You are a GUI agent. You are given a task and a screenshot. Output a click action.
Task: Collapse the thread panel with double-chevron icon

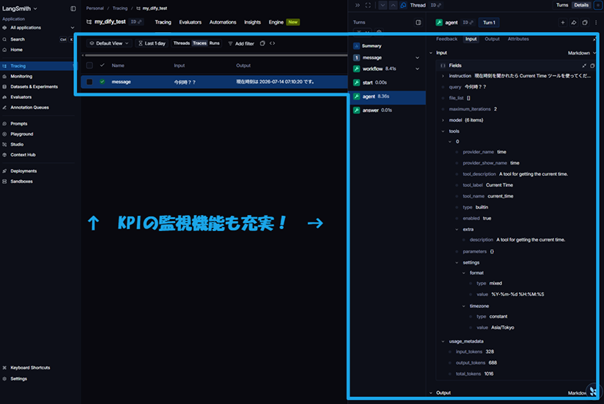357,5
